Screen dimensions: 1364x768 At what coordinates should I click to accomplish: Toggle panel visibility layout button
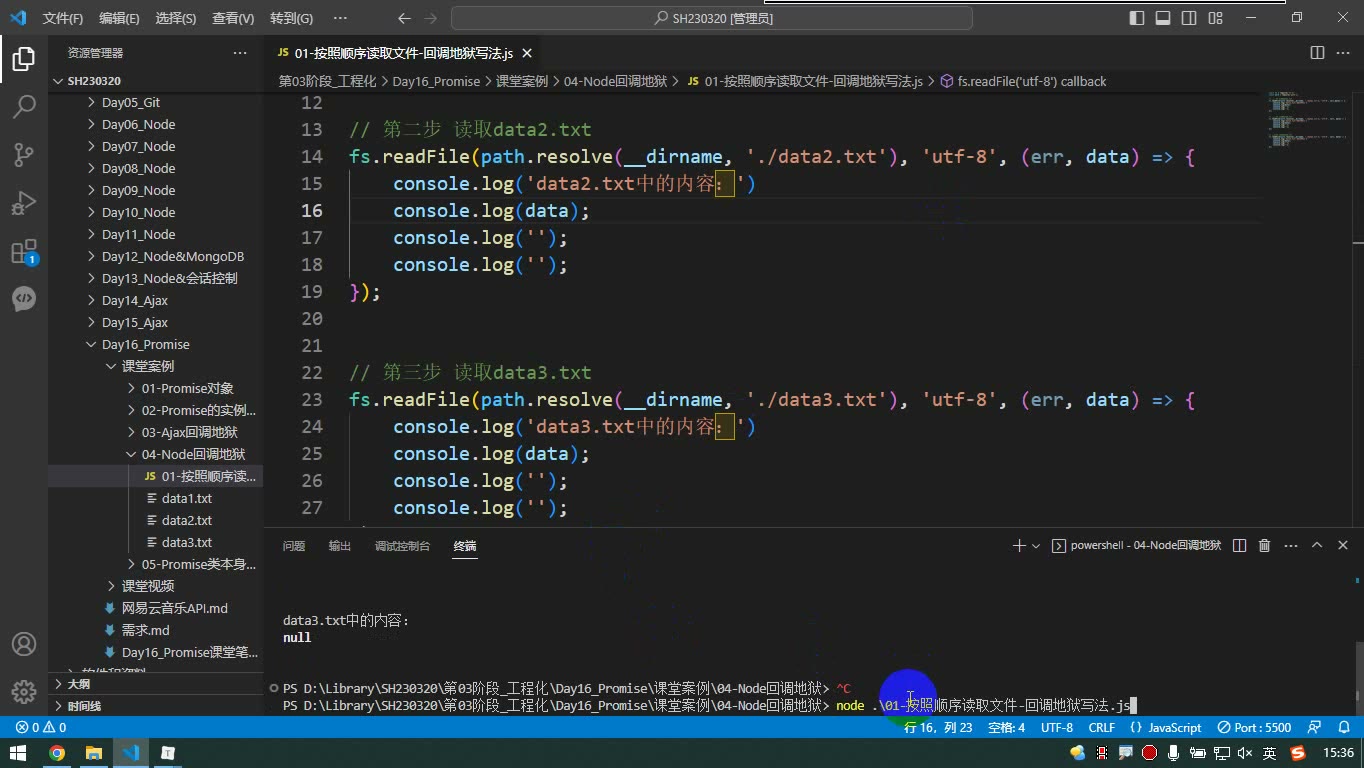click(1163, 18)
